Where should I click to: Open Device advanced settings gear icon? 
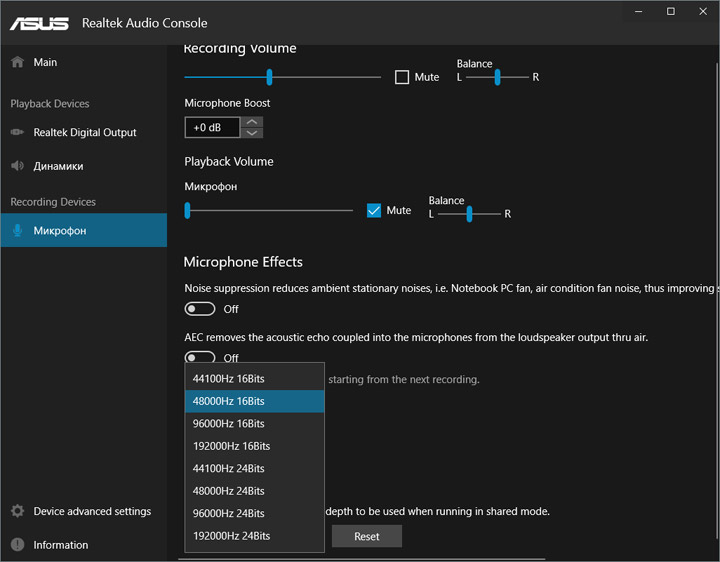[x=17, y=511]
